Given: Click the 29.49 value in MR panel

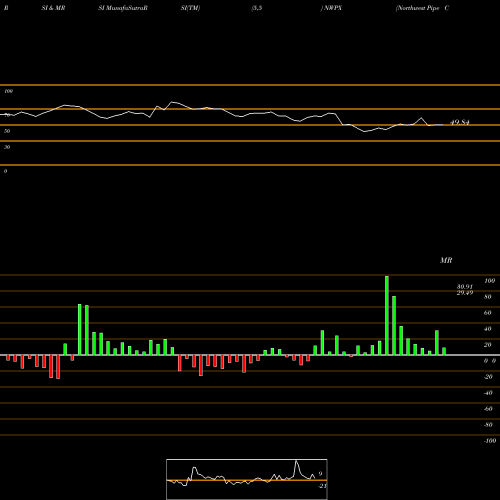Looking at the screenshot, I should pos(465,293).
